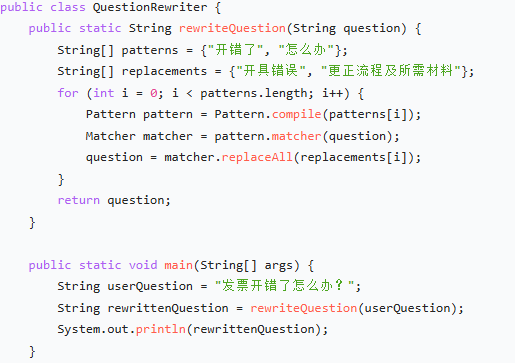Click the "开具错误" replacement string
Viewport: 515px width, 363px height.
(x=271, y=71)
